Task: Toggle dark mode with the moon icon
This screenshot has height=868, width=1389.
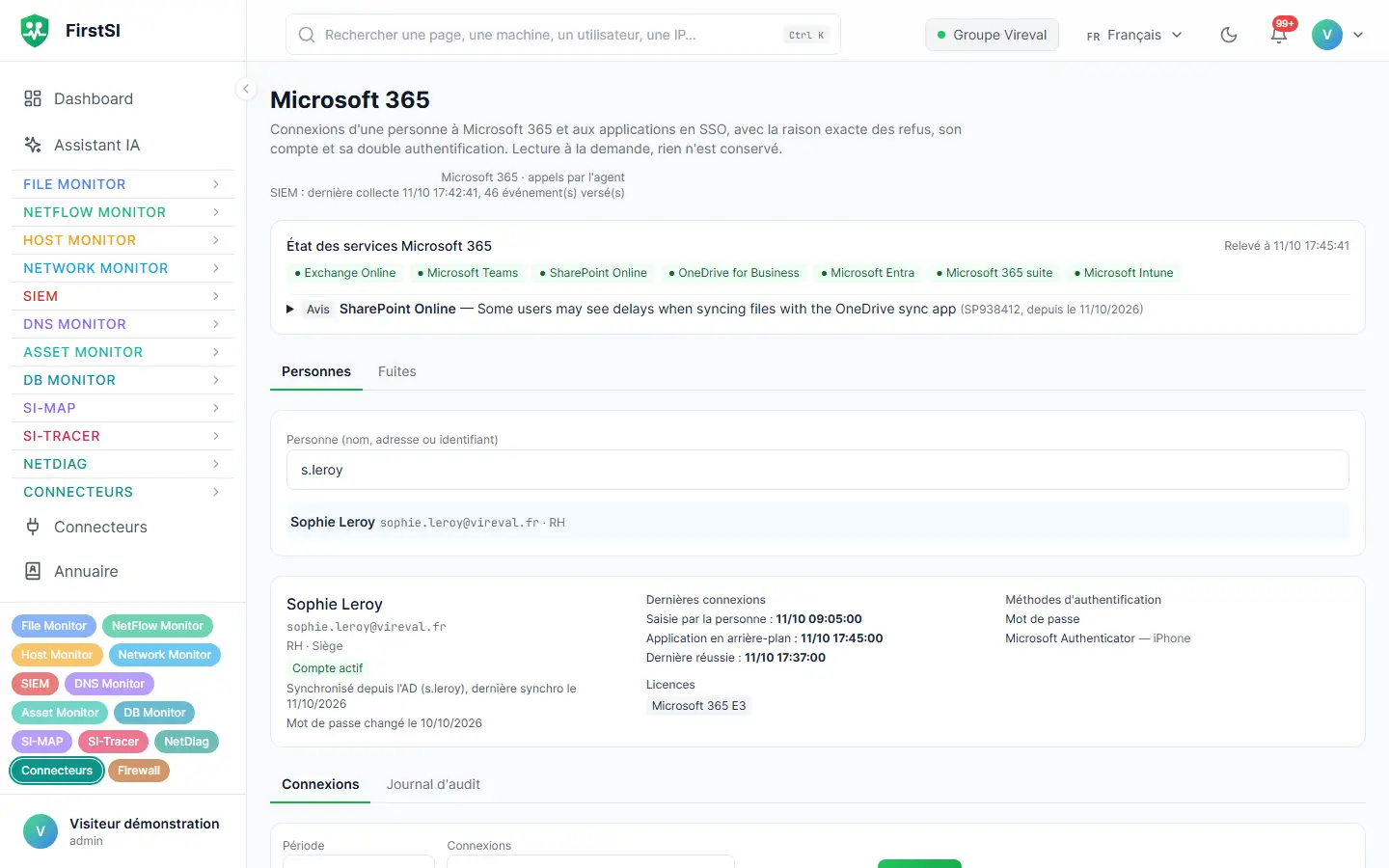Action: (x=1229, y=35)
